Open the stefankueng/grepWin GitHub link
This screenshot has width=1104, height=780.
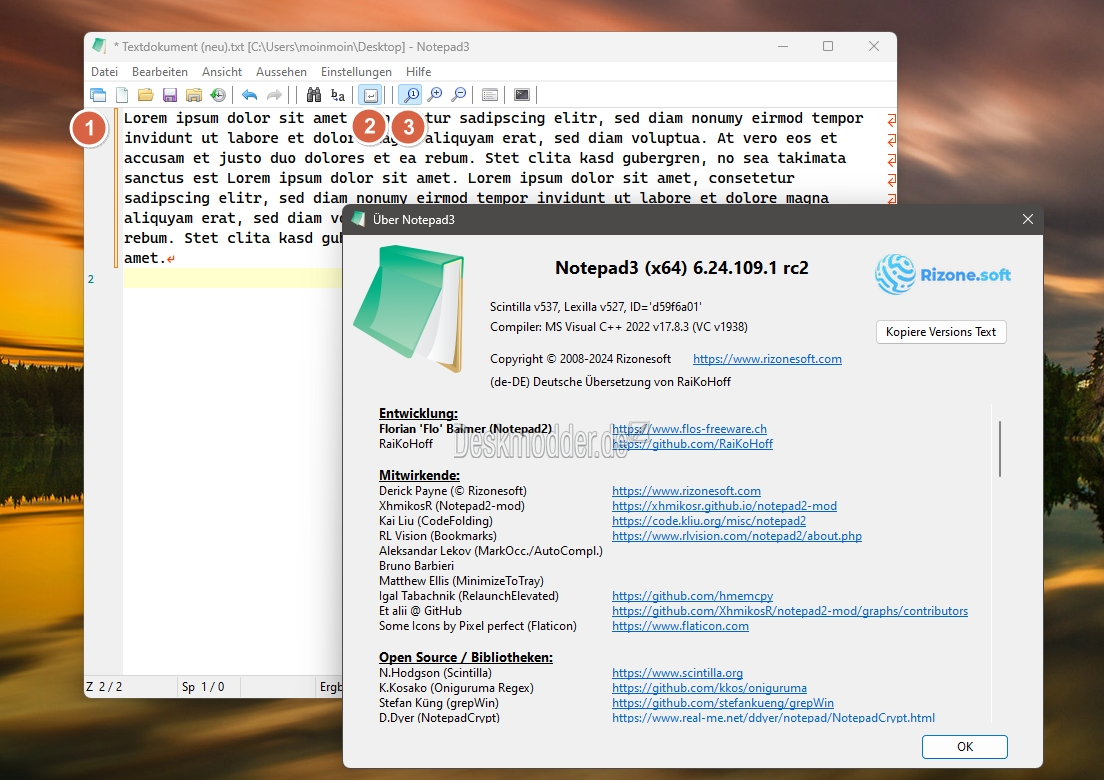[x=723, y=703]
